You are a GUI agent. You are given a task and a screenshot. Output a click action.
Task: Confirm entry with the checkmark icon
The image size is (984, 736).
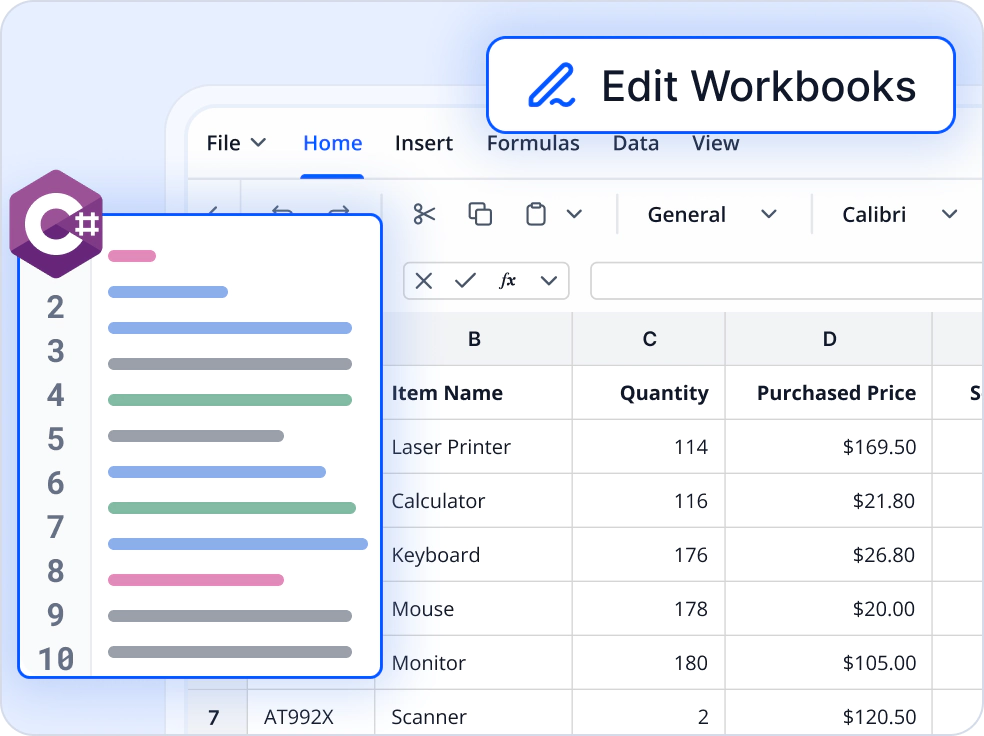(465, 280)
